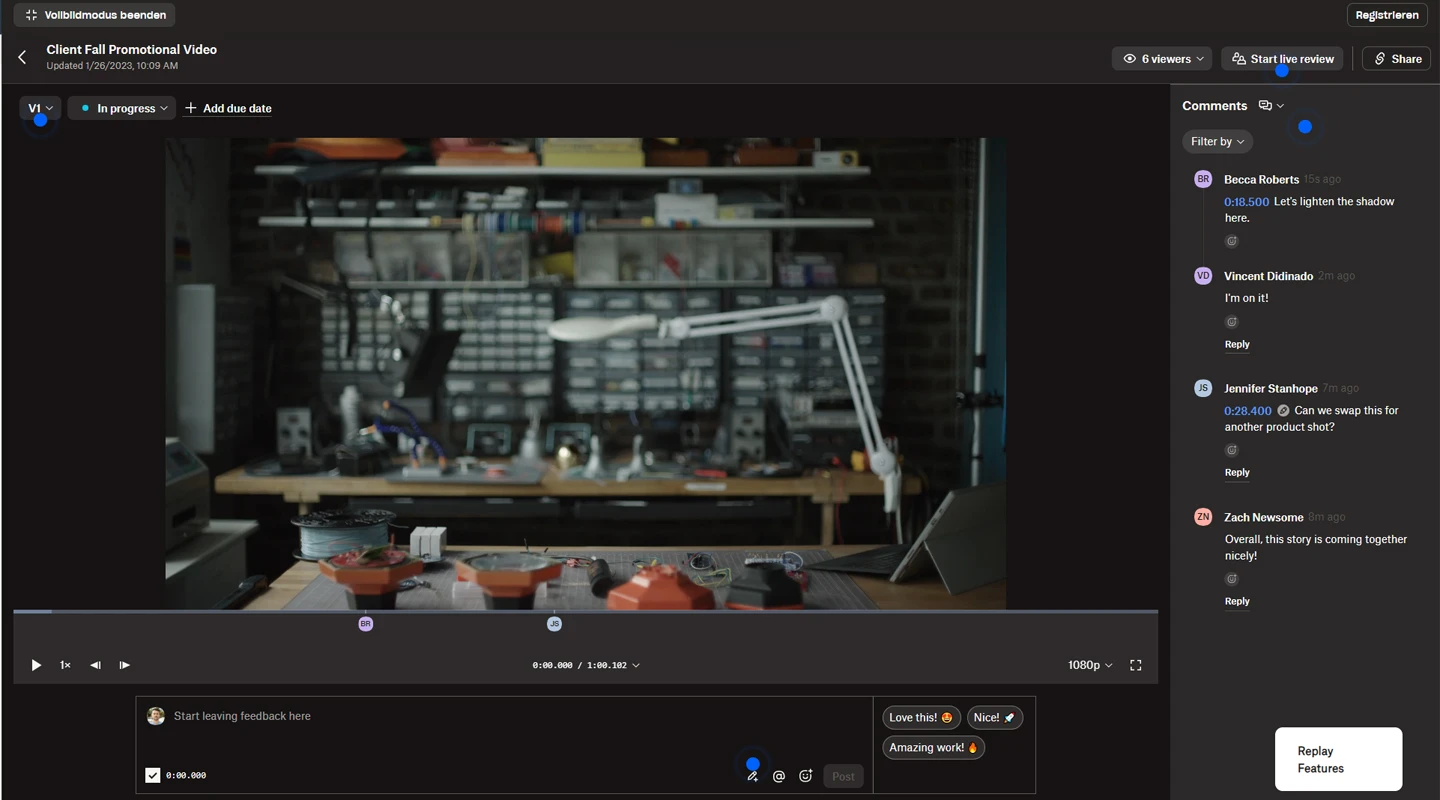The height and width of the screenshot is (800, 1440).
Task: Post the feedback comment
Action: [843, 776]
